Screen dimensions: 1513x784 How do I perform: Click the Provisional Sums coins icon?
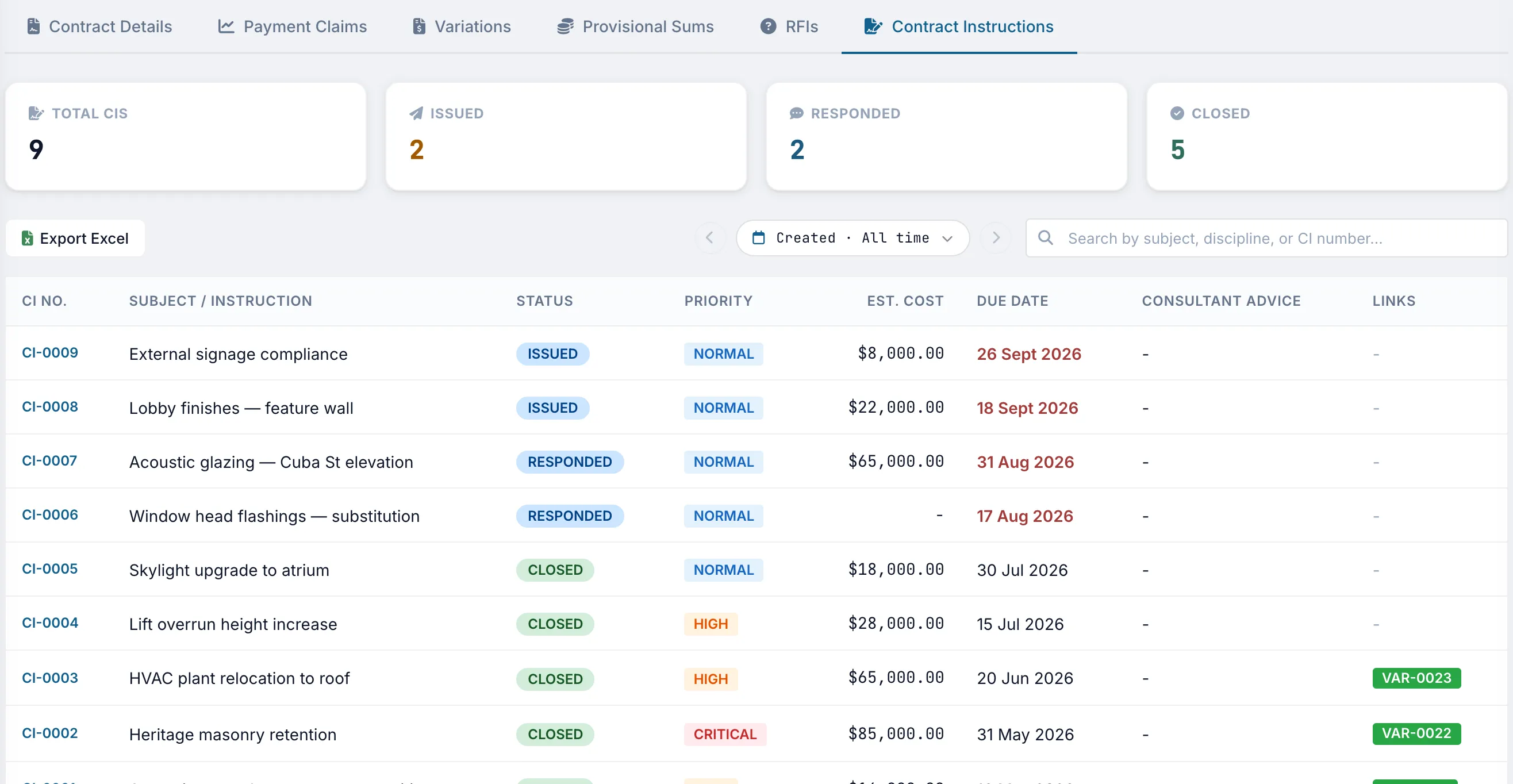[x=565, y=26]
